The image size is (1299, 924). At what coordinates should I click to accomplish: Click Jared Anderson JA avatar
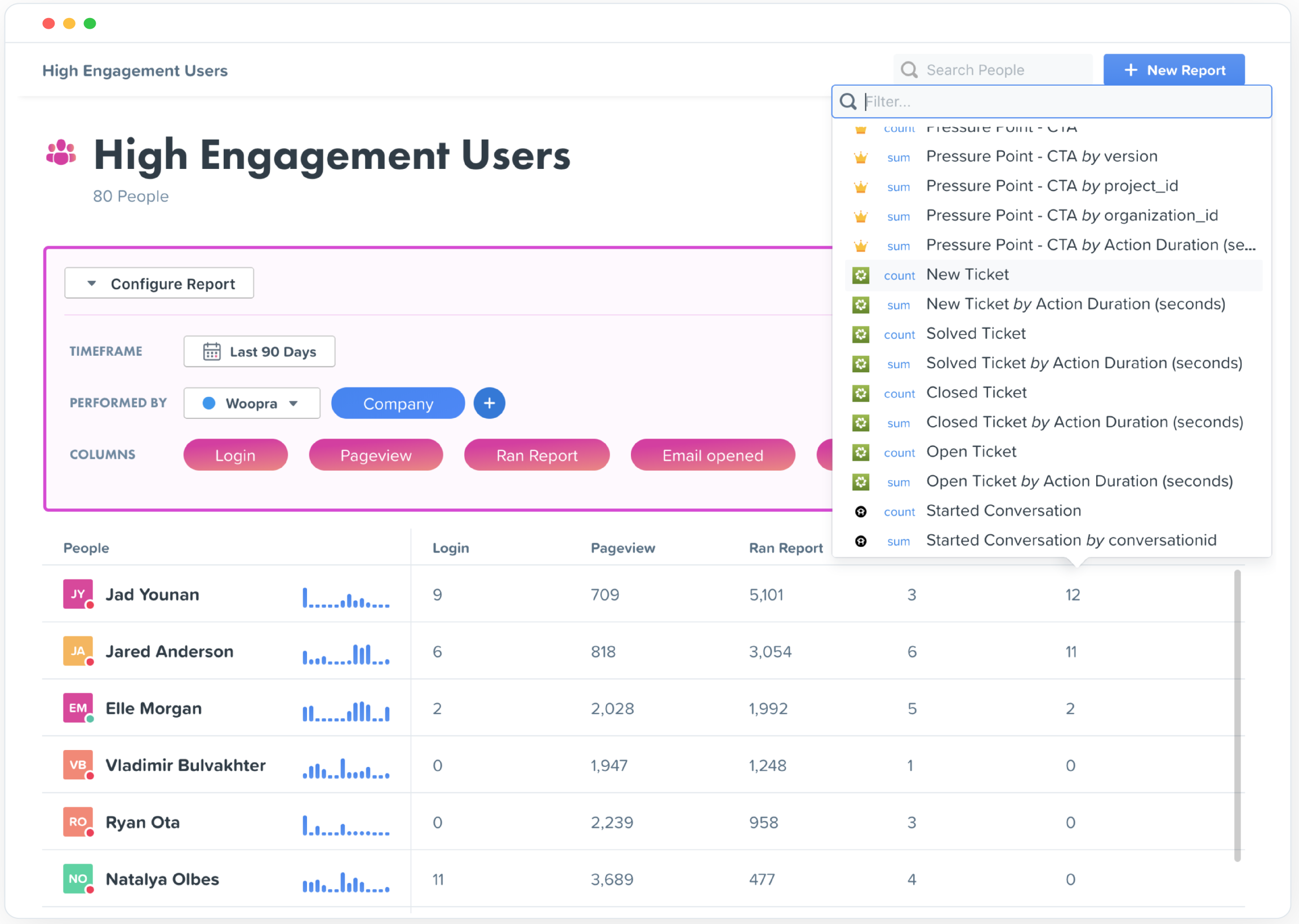[78, 651]
